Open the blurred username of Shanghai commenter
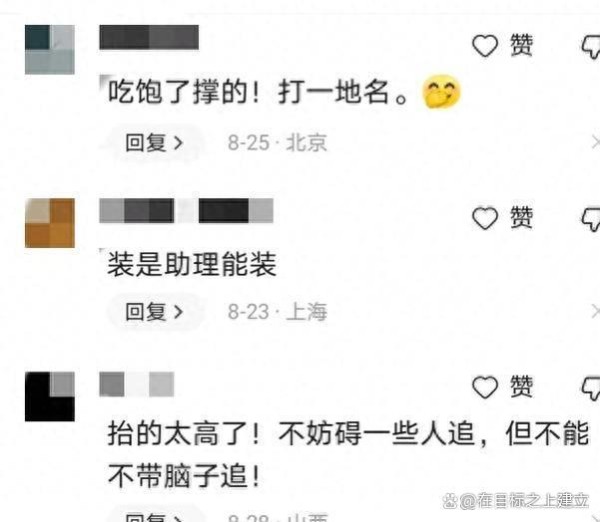 (x=186, y=210)
